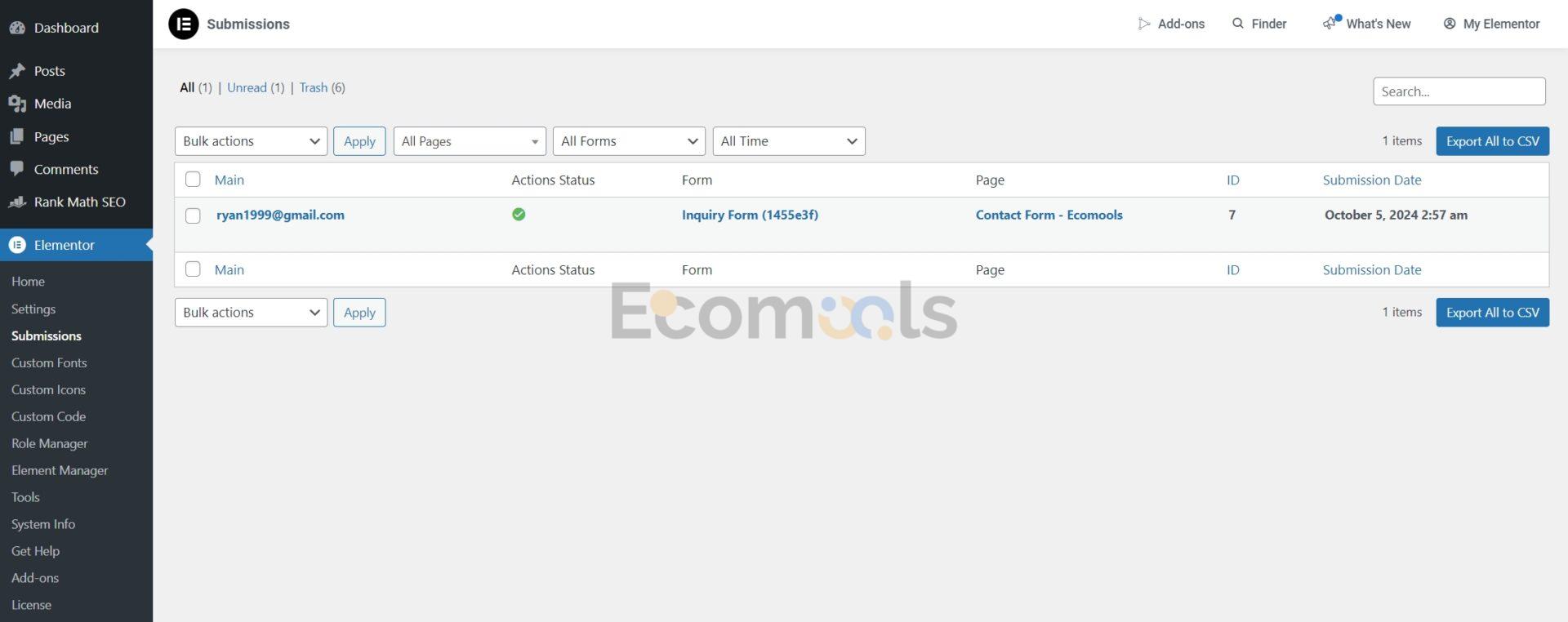
Task: Click the What's New megaphone icon
Action: (x=1331, y=23)
